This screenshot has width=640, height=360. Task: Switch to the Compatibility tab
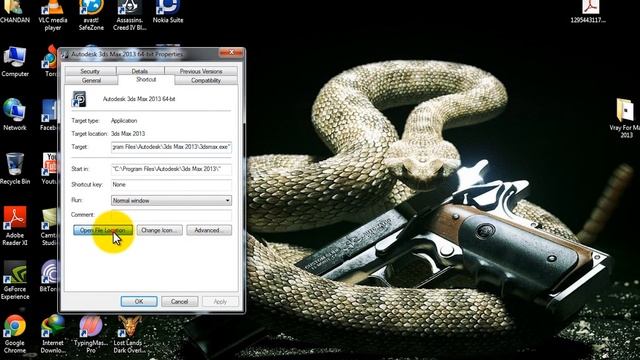coord(206,80)
